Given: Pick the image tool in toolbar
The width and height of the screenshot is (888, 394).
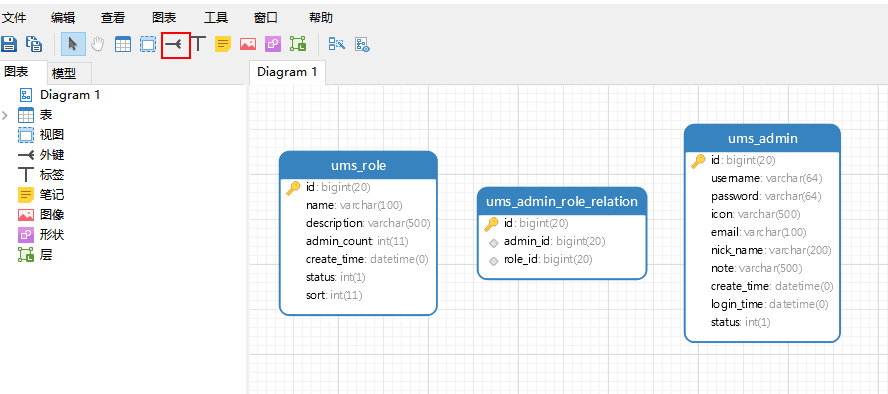Looking at the screenshot, I should click(248, 44).
